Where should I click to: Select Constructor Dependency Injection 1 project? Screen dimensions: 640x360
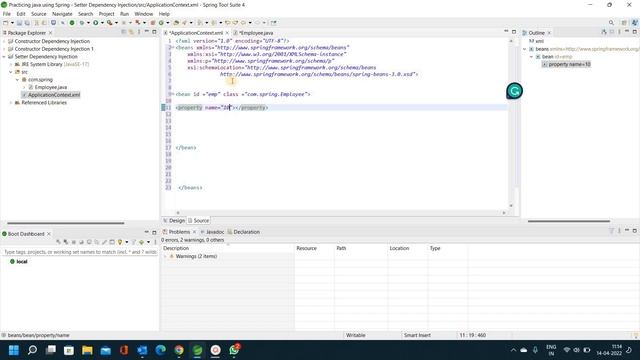coord(54,49)
